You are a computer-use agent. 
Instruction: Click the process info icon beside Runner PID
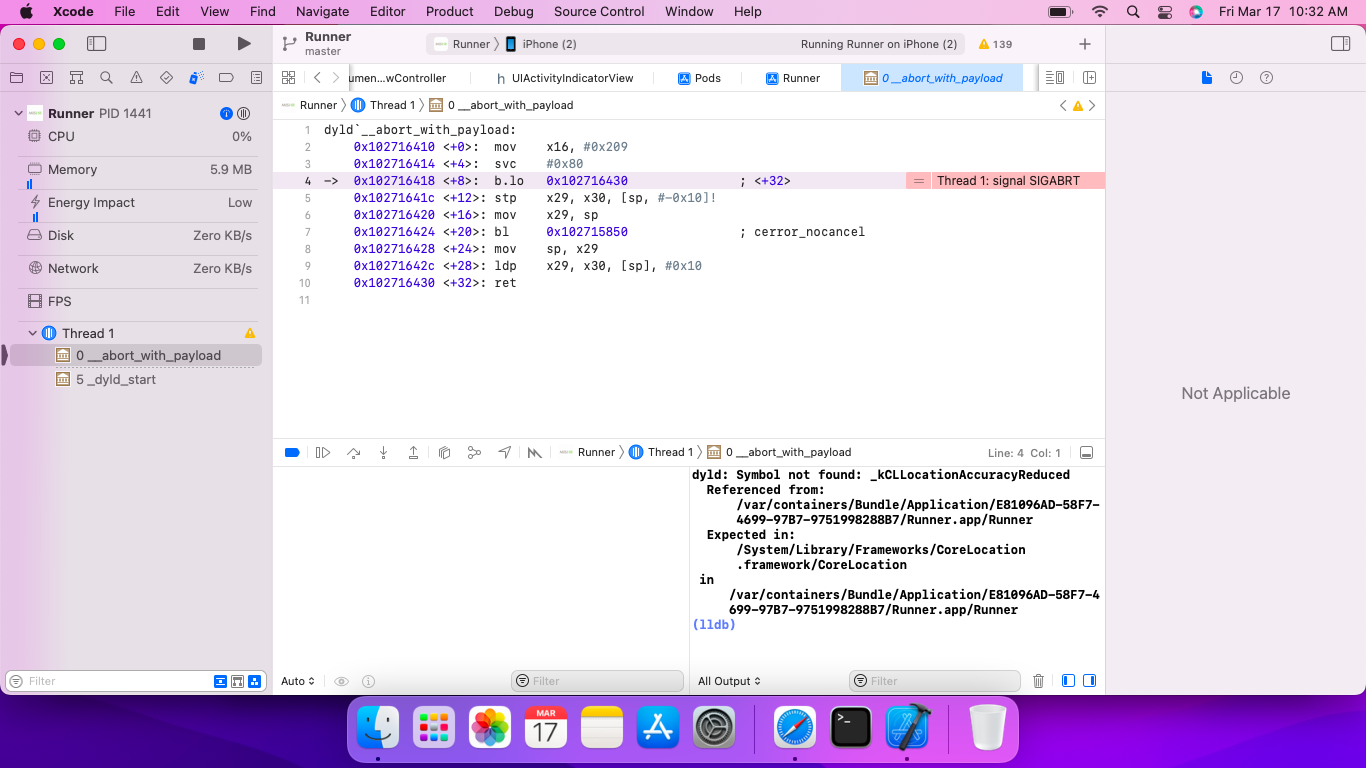(227, 113)
